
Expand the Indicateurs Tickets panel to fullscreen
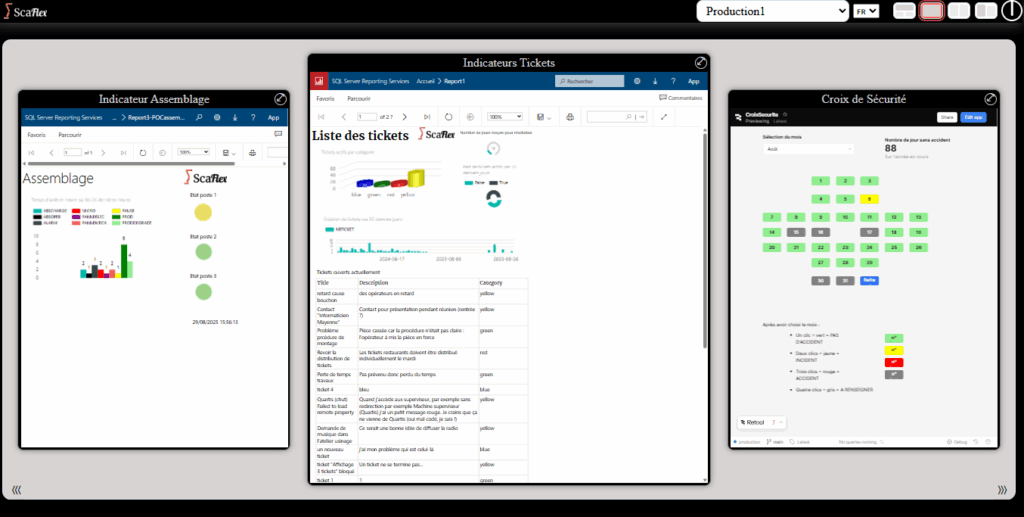(x=701, y=62)
